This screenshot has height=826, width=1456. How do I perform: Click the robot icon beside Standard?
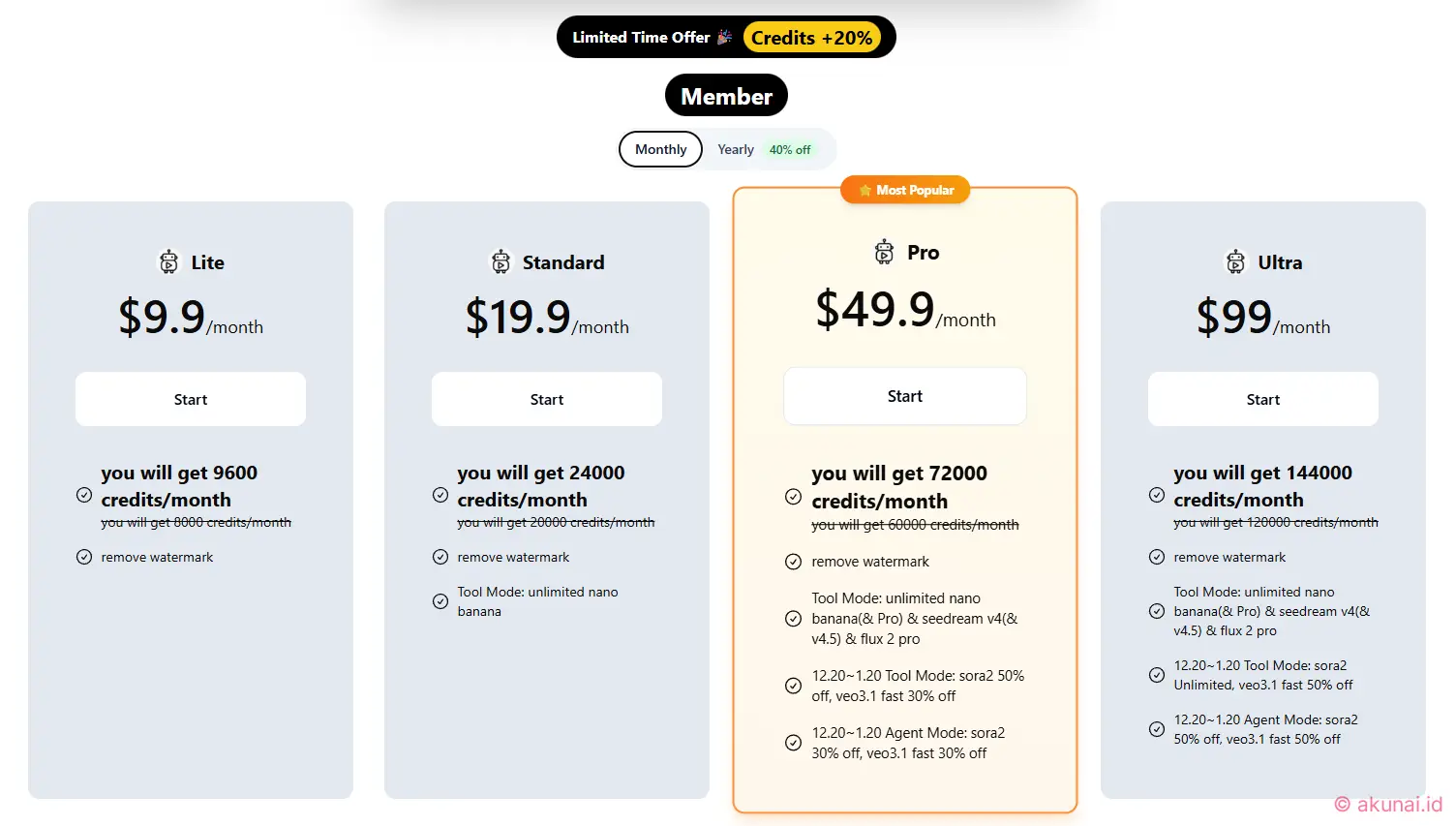[500, 261]
